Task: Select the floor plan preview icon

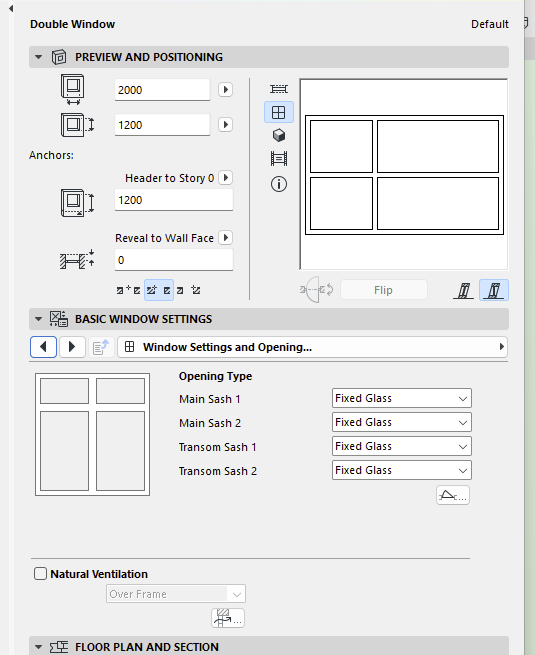Action: tap(279, 89)
